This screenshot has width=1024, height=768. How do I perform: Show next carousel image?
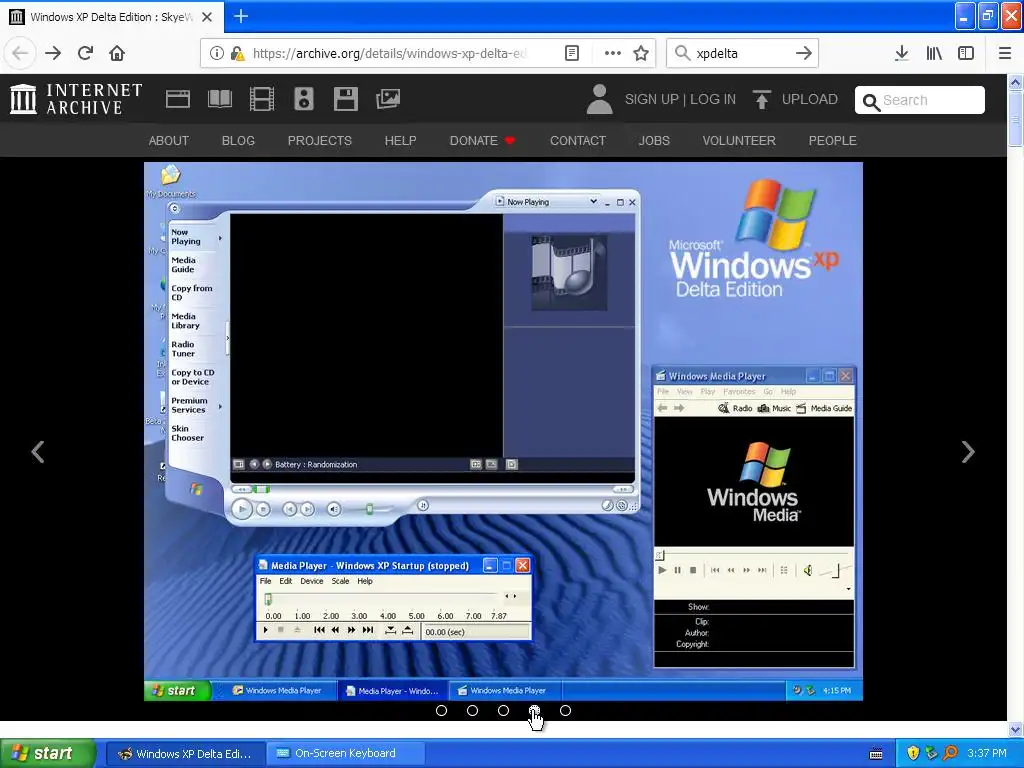(x=968, y=452)
